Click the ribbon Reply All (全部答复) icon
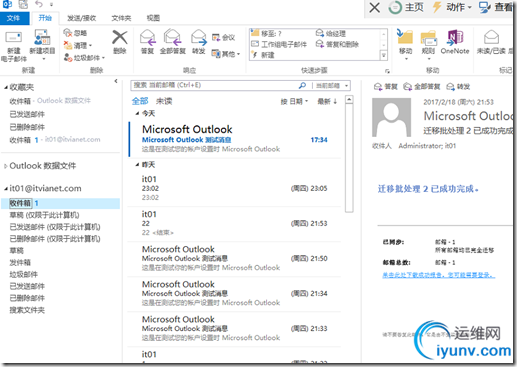 [x=172, y=42]
